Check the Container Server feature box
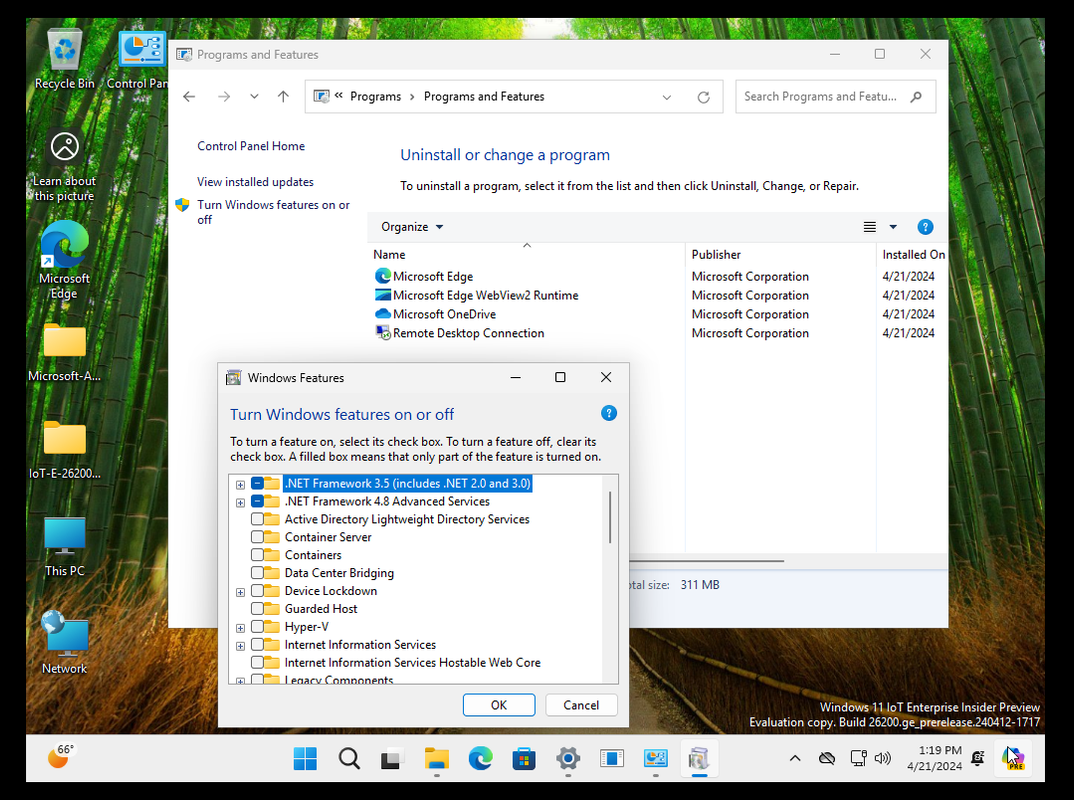The image size is (1074, 800). pyautogui.click(x=257, y=537)
